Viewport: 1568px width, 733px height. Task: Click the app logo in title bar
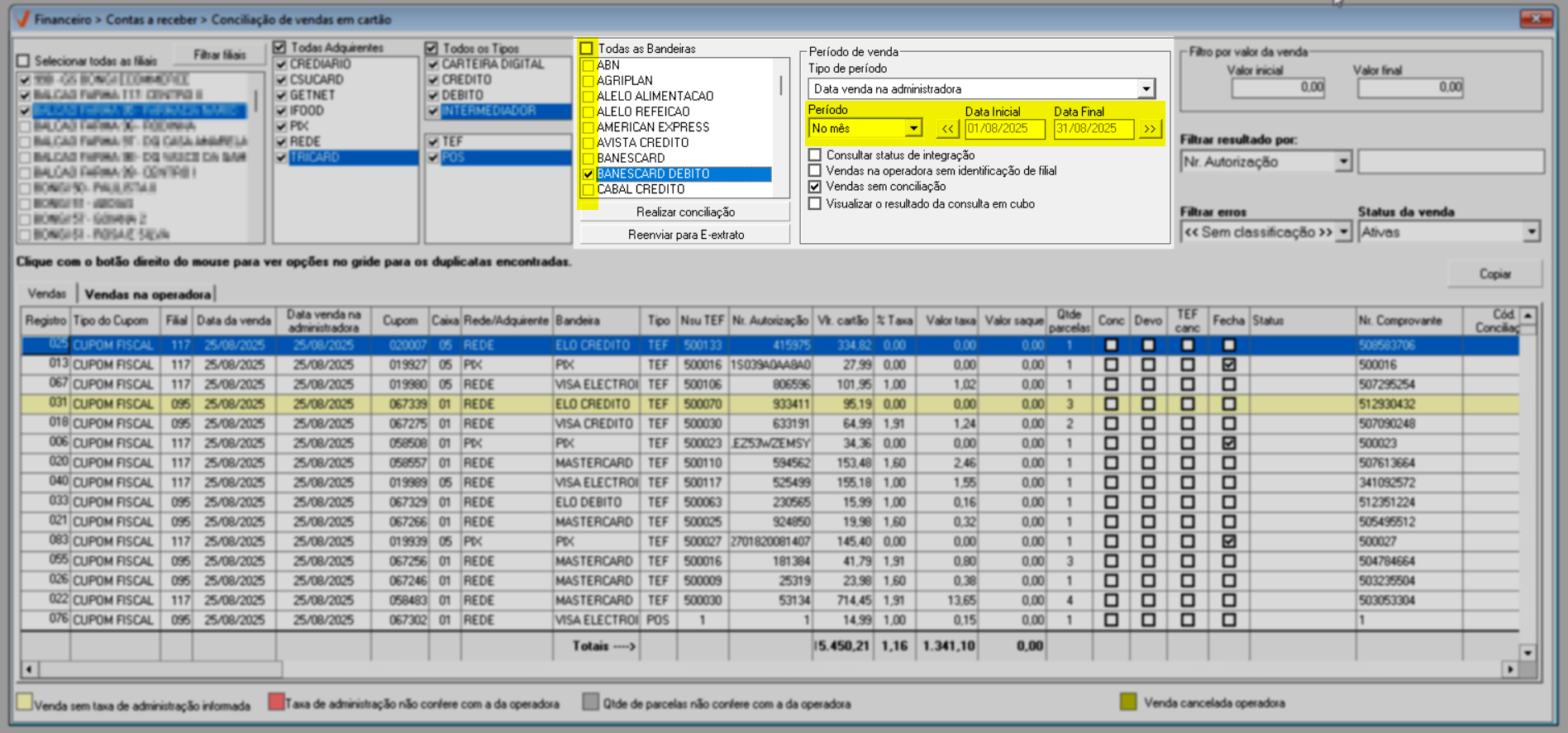tap(23, 19)
